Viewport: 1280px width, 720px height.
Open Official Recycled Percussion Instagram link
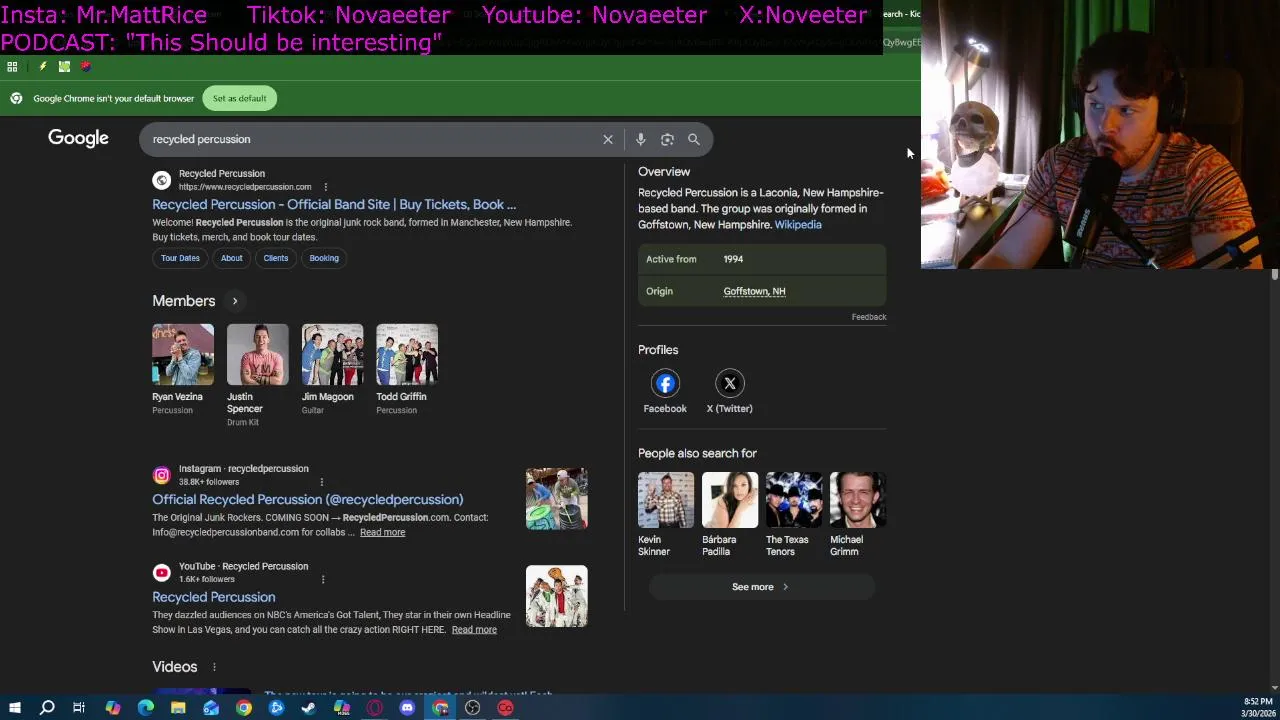coord(307,499)
